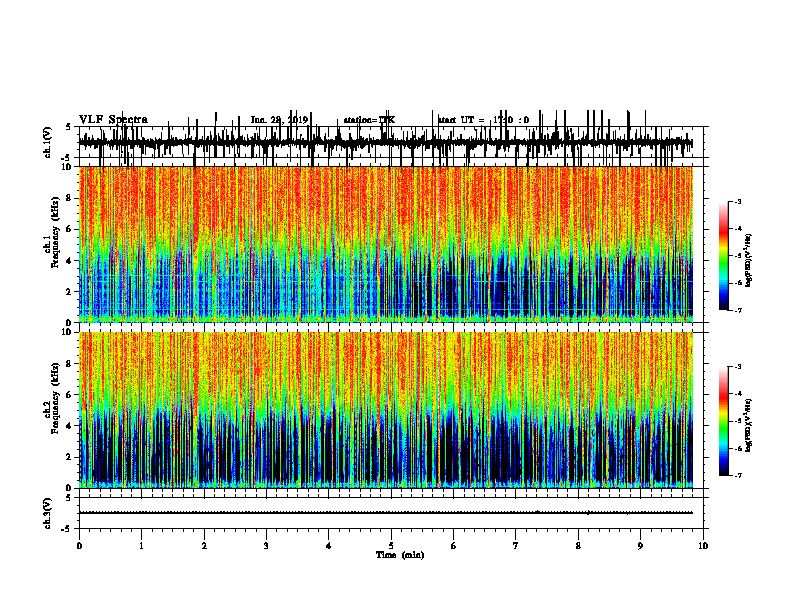Click the 6 kHz tick on ch.1 frequency axis
The width and height of the screenshot is (792, 612).
69,229
